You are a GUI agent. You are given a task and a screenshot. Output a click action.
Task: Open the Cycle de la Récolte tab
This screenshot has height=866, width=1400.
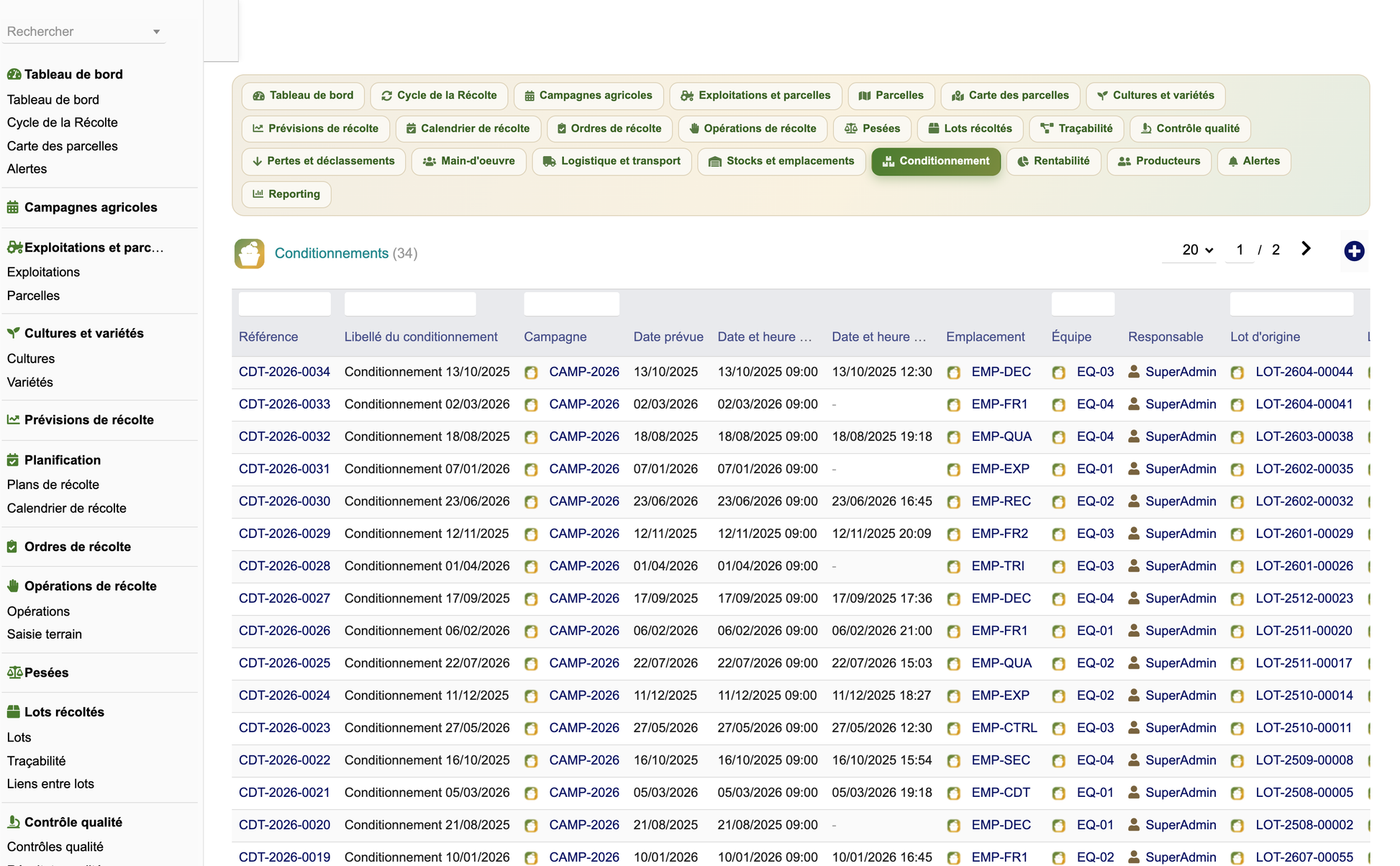click(x=439, y=96)
